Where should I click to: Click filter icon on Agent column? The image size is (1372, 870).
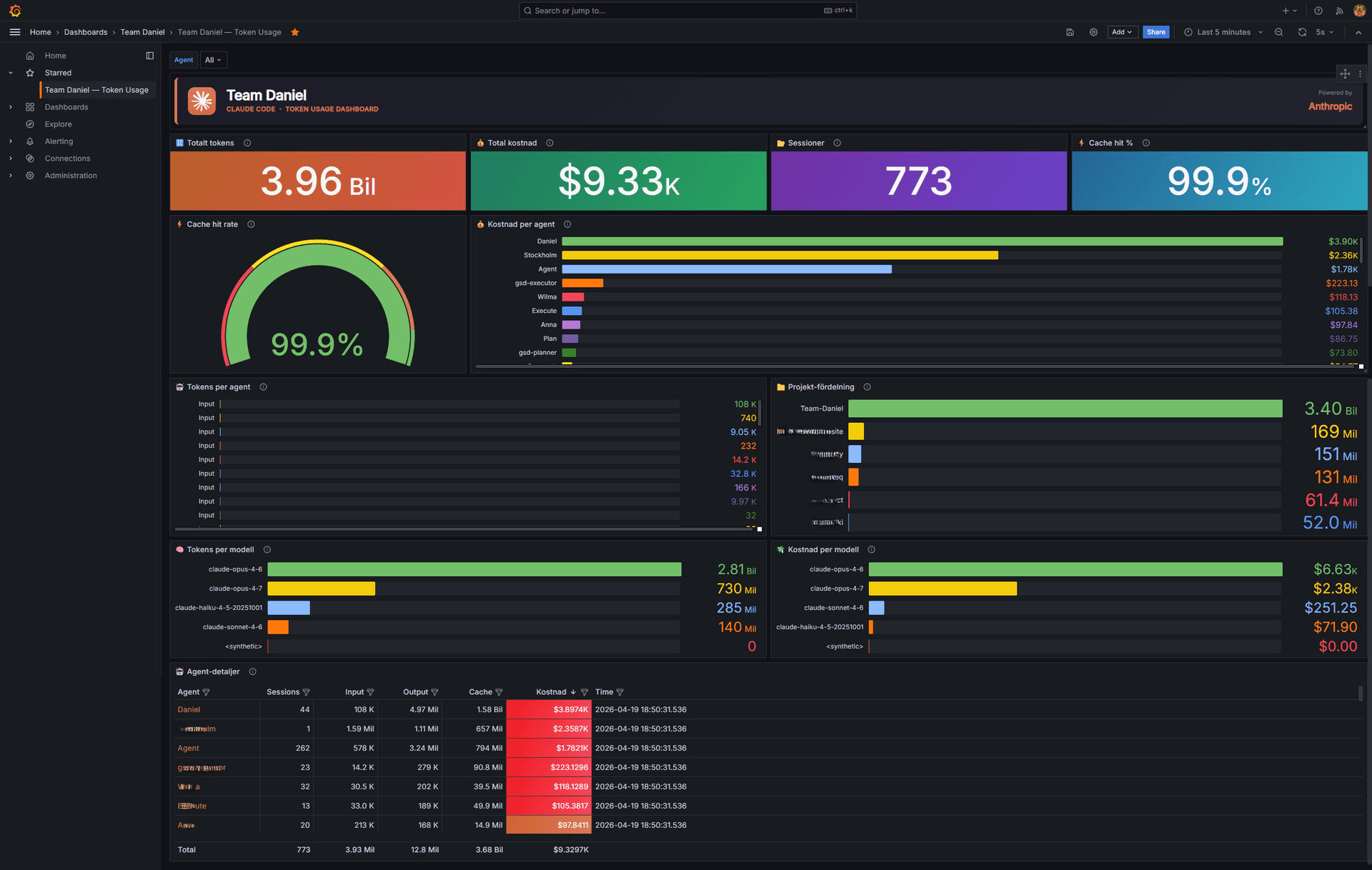(207, 692)
